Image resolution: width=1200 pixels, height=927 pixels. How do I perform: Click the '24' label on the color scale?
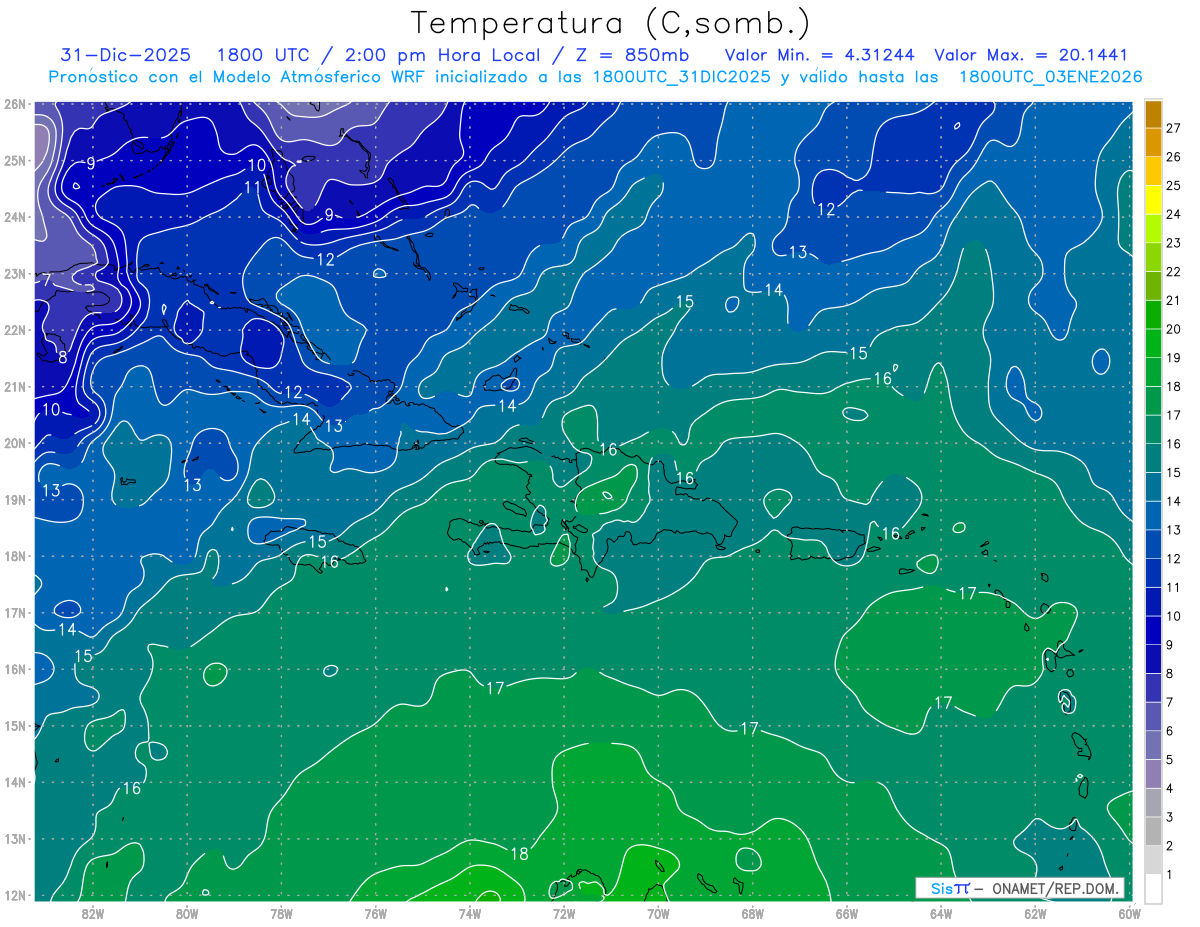pos(1173,214)
